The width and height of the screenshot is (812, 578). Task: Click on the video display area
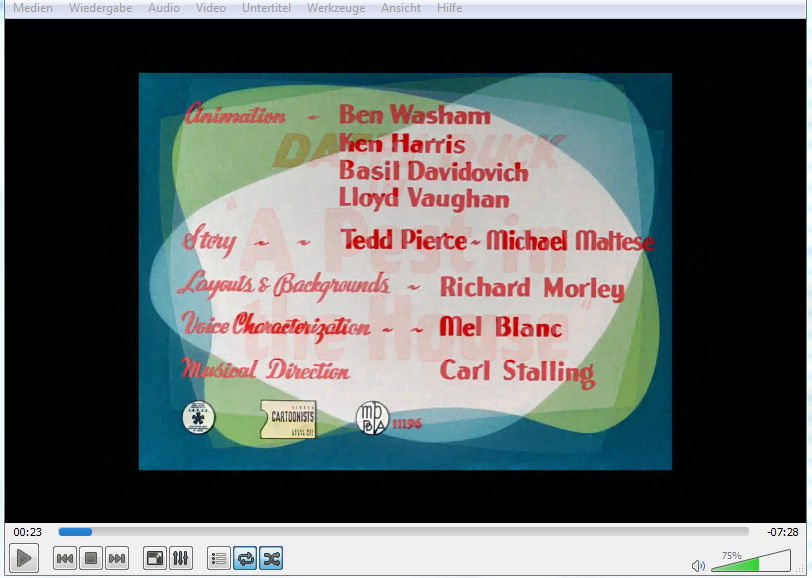405,271
